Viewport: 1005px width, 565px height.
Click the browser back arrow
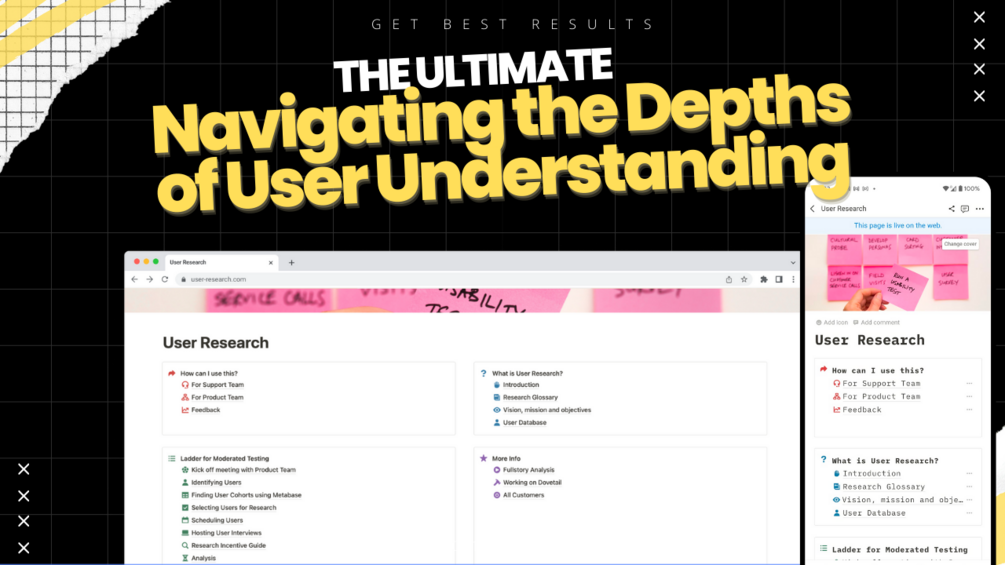tap(135, 279)
